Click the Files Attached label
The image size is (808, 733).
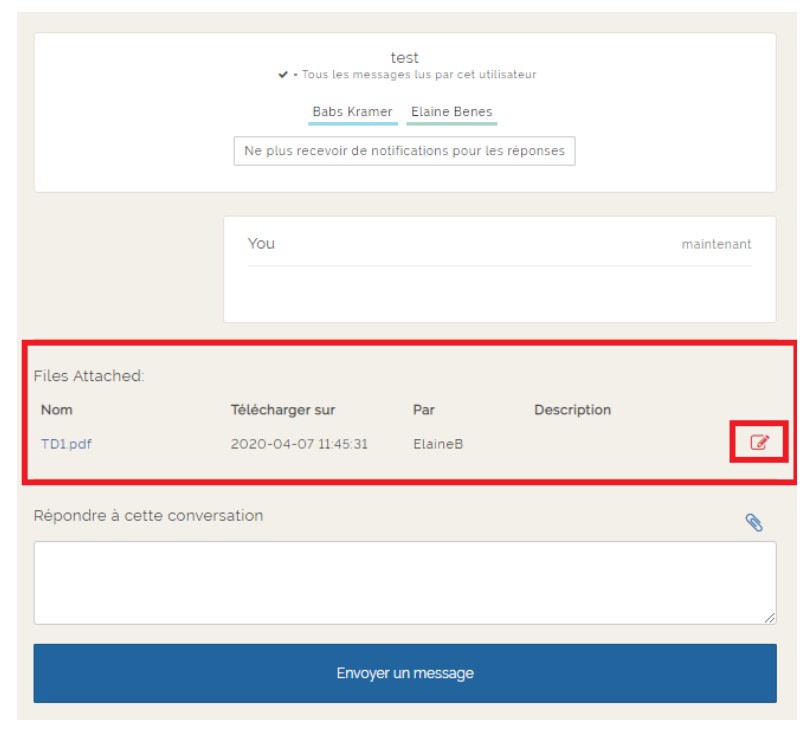(x=89, y=376)
